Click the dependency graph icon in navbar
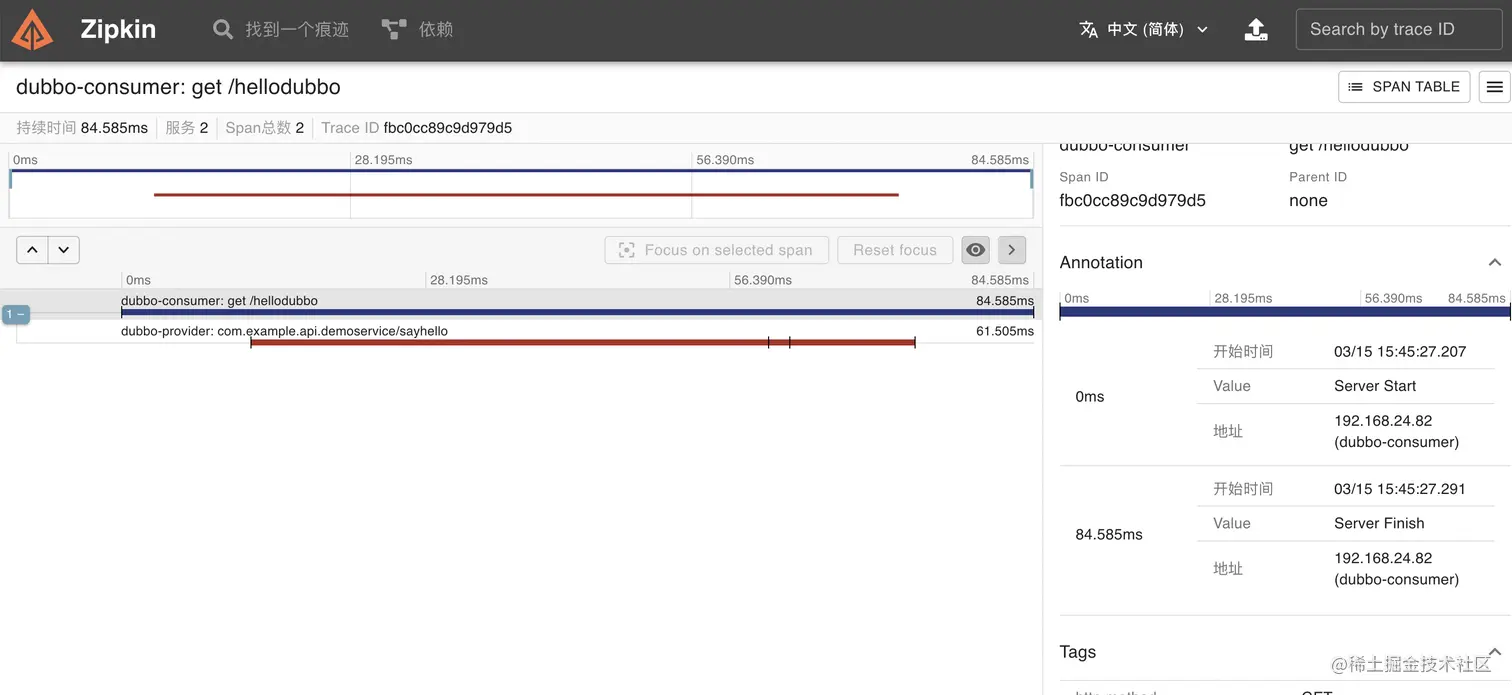The width and height of the screenshot is (1512, 695). click(394, 30)
